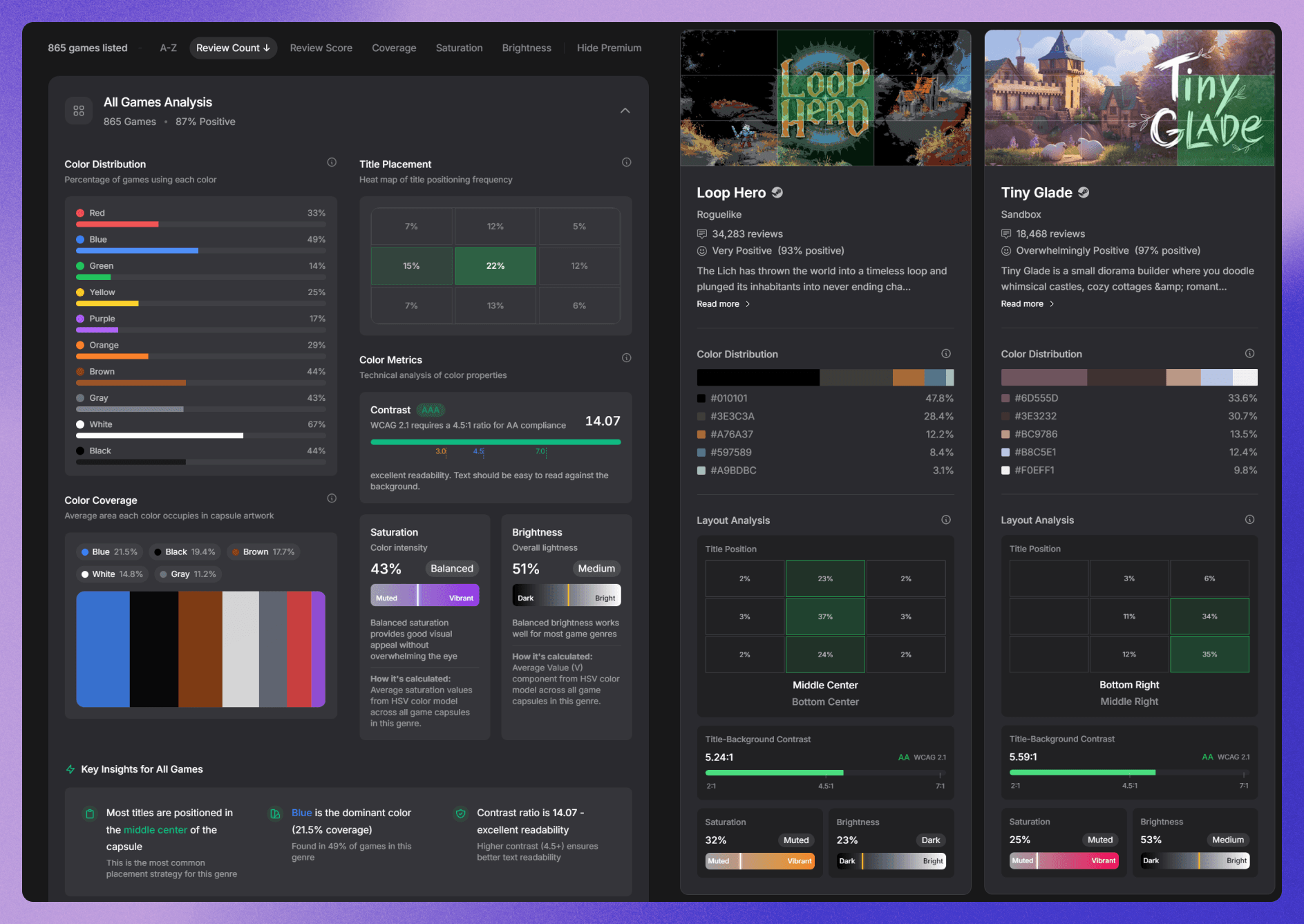This screenshot has width=1304, height=924.
Task: Open the Steam icon next to Loop Hero
Action: pos(777,192)
